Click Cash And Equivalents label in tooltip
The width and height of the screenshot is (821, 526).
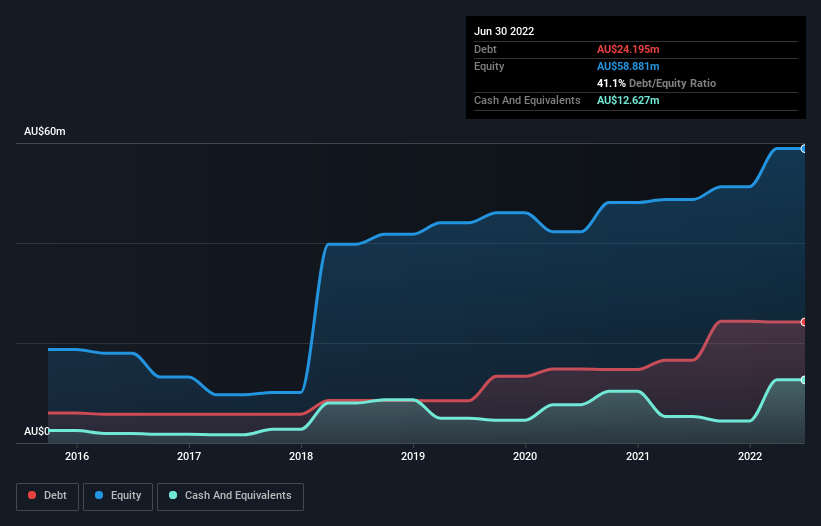pyautogui.click(x=527, y=100)
